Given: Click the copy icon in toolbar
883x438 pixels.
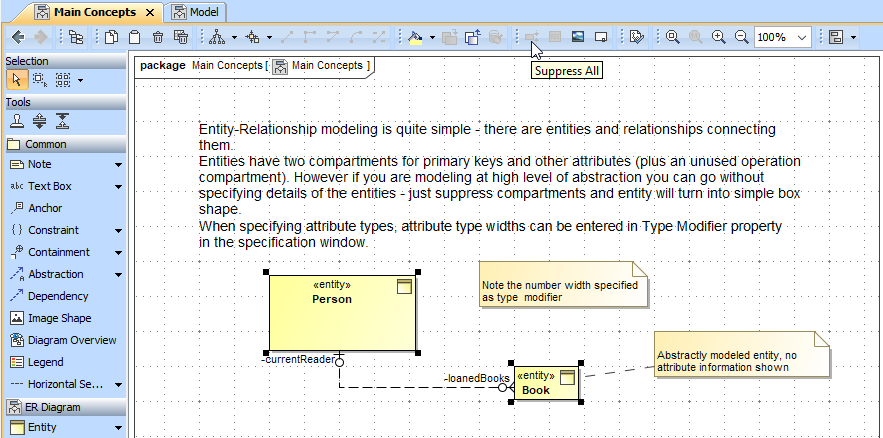Looking at the screenshot, I should [x=112, y=37].
